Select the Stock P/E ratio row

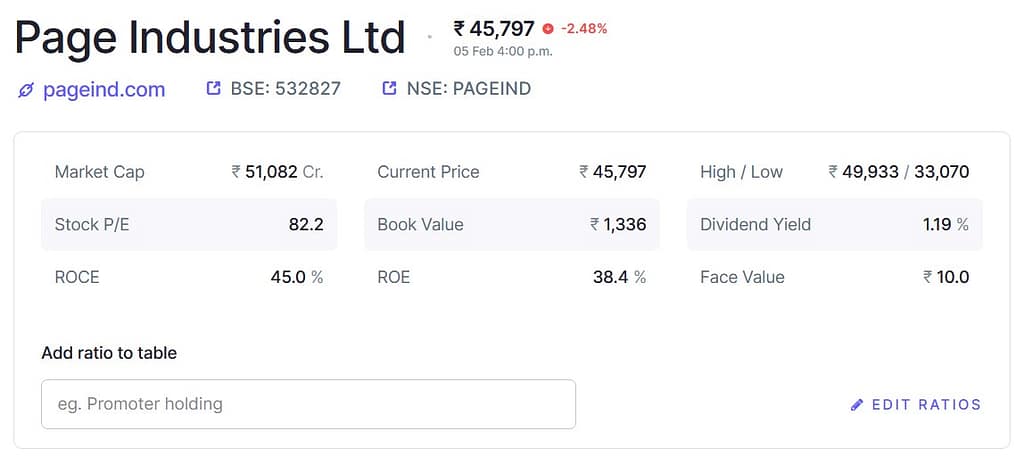click(189, 225)
